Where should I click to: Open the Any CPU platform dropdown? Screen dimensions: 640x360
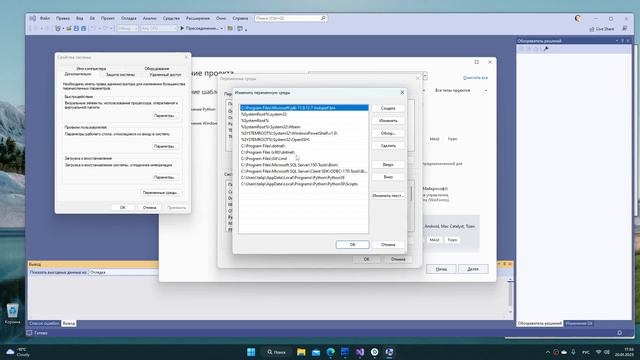point(159,29)
